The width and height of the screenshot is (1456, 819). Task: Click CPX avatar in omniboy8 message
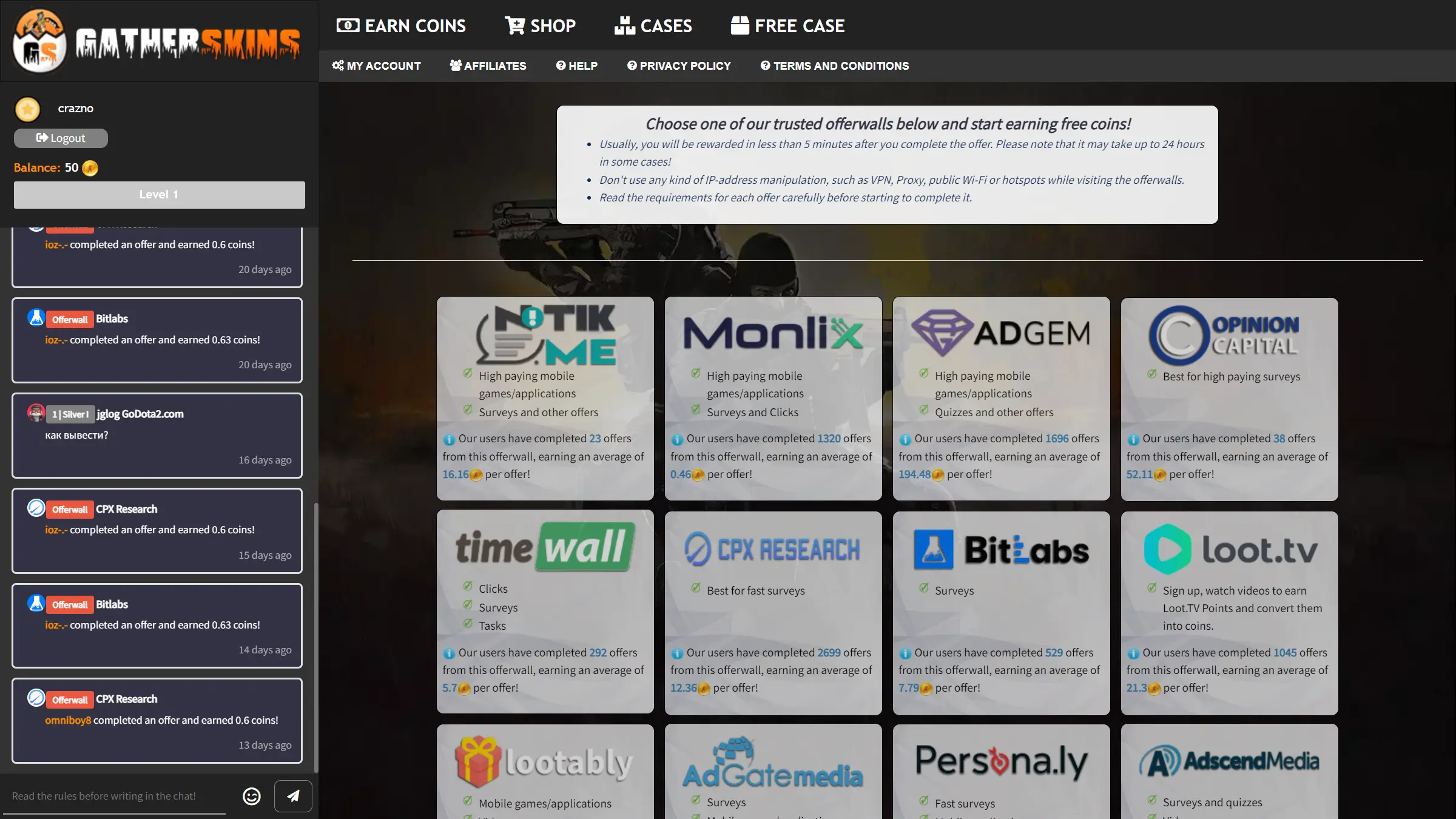[x=36, y=698]
